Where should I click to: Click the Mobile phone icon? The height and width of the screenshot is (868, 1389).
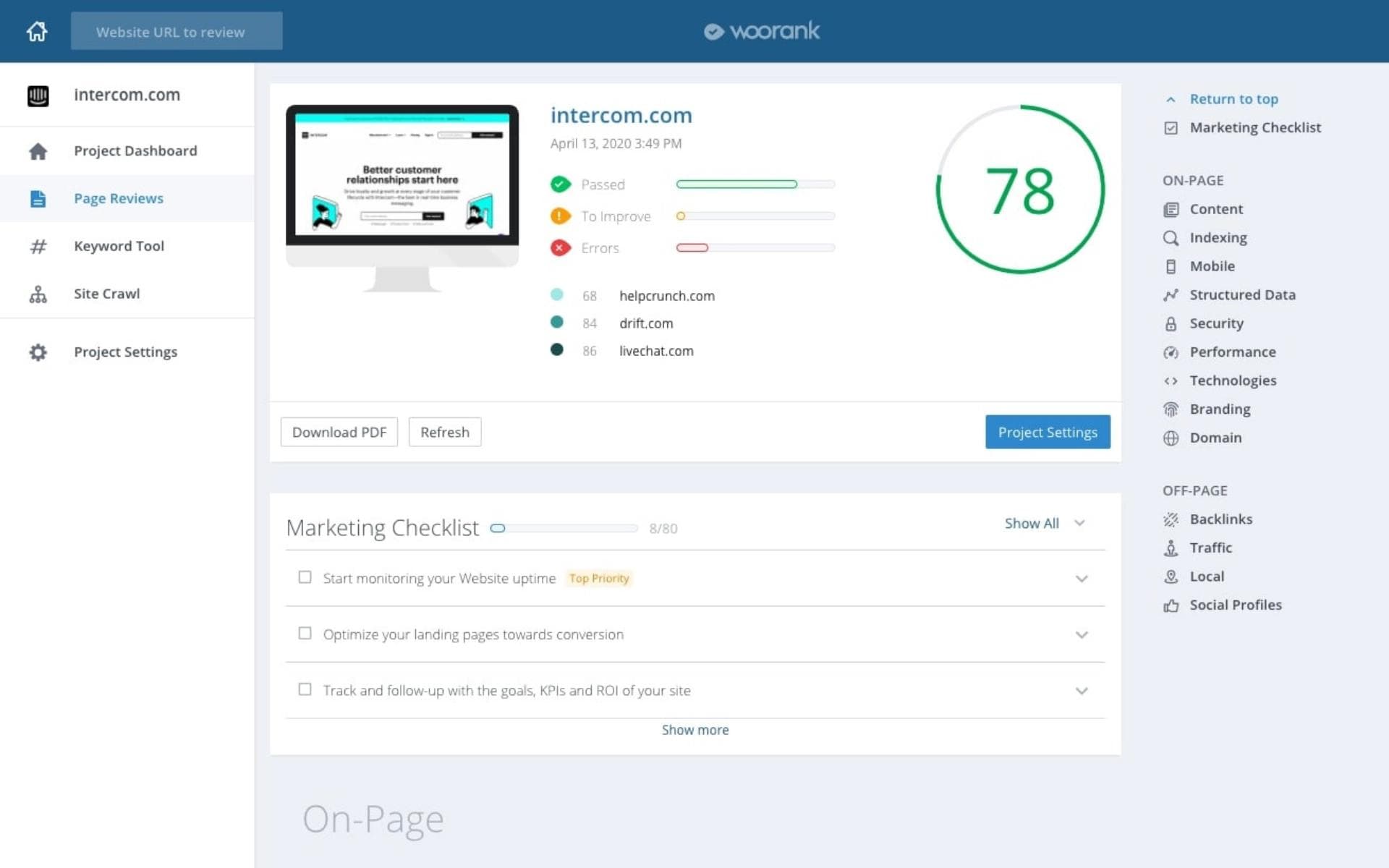pyautogui.click(x=1171, y=267)
